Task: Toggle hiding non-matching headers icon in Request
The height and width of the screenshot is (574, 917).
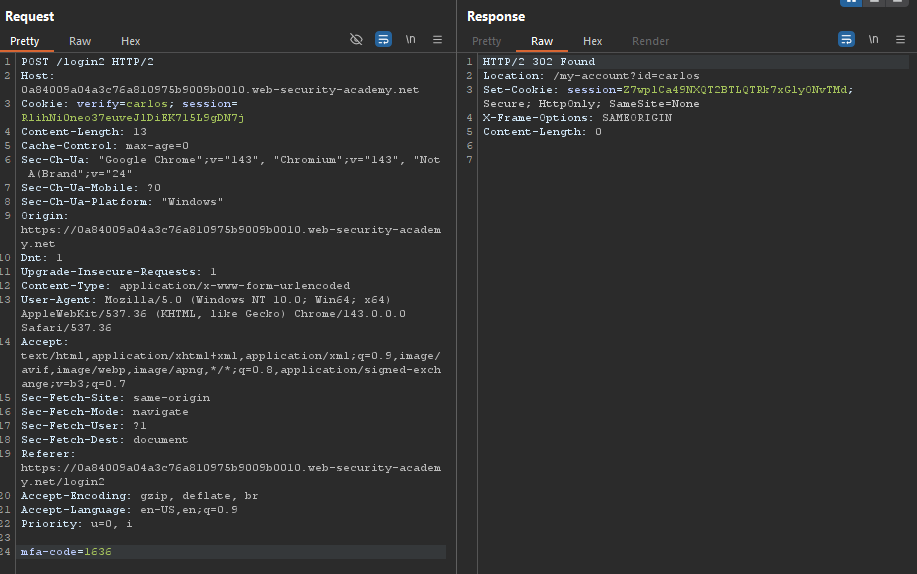Action: tap(356, 39)
